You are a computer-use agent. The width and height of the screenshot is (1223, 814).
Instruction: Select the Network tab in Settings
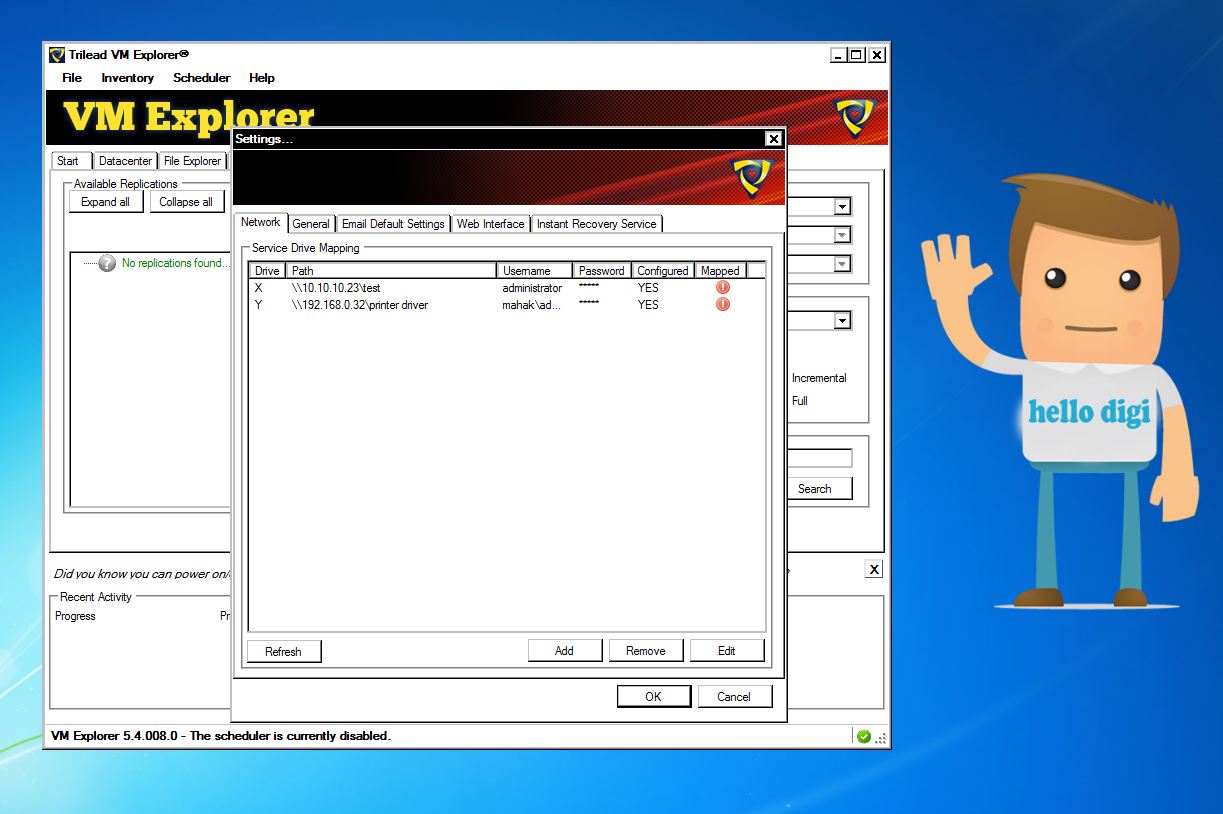click(261, 222)
